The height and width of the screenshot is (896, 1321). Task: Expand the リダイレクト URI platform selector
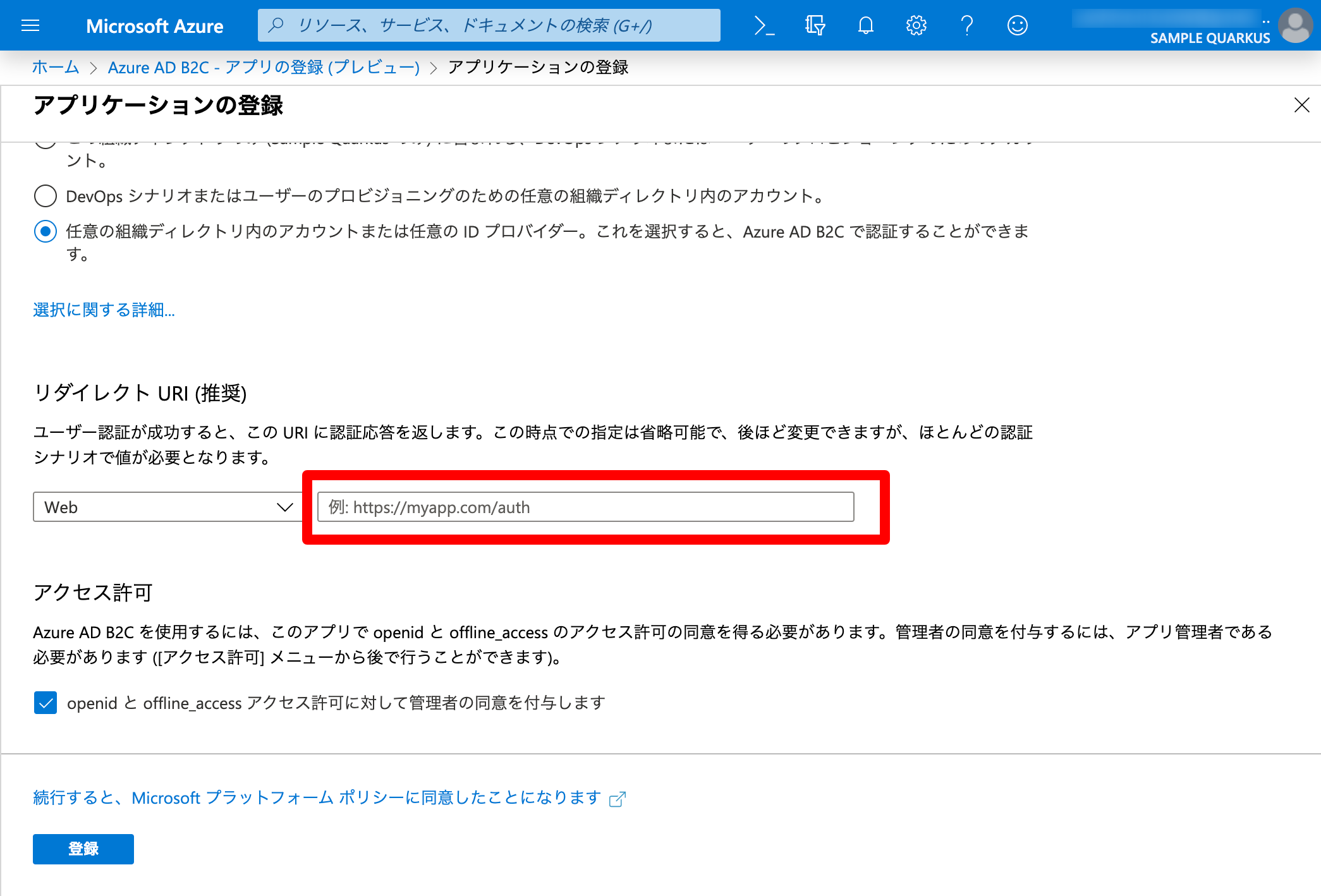[x=284, y=506]
